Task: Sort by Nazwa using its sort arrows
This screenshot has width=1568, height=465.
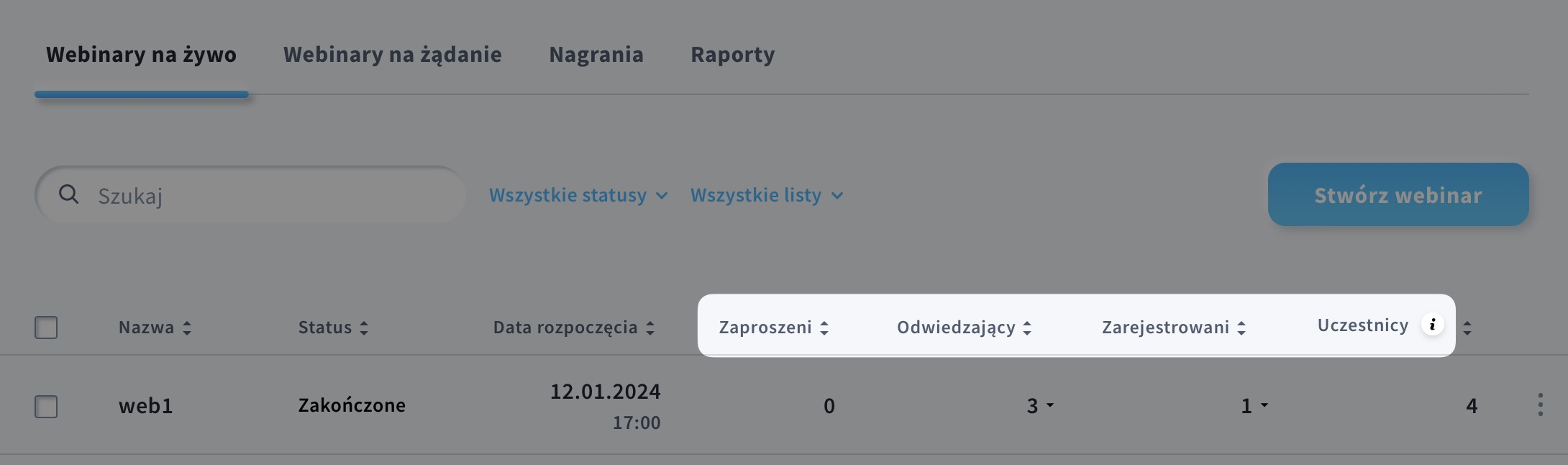Action: coord(187,328)
